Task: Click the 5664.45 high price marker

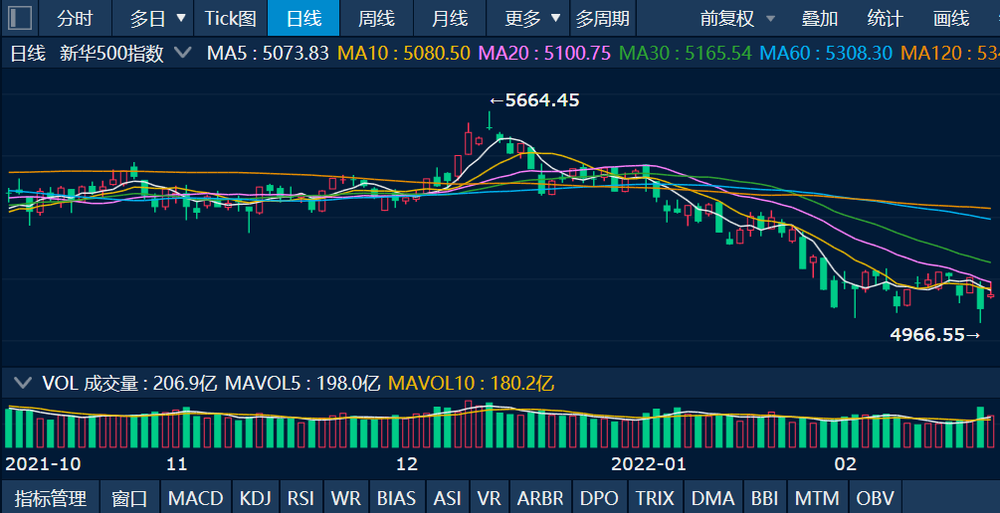Action: click(x=541, y=100)
